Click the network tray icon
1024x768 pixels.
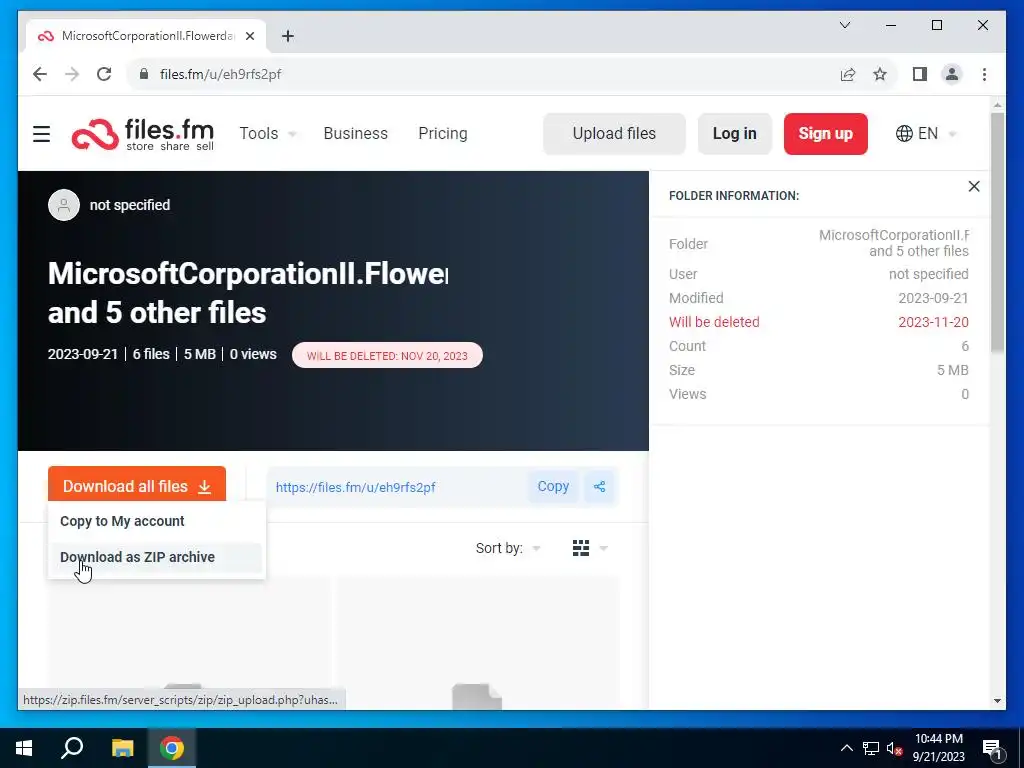point(871,748)
